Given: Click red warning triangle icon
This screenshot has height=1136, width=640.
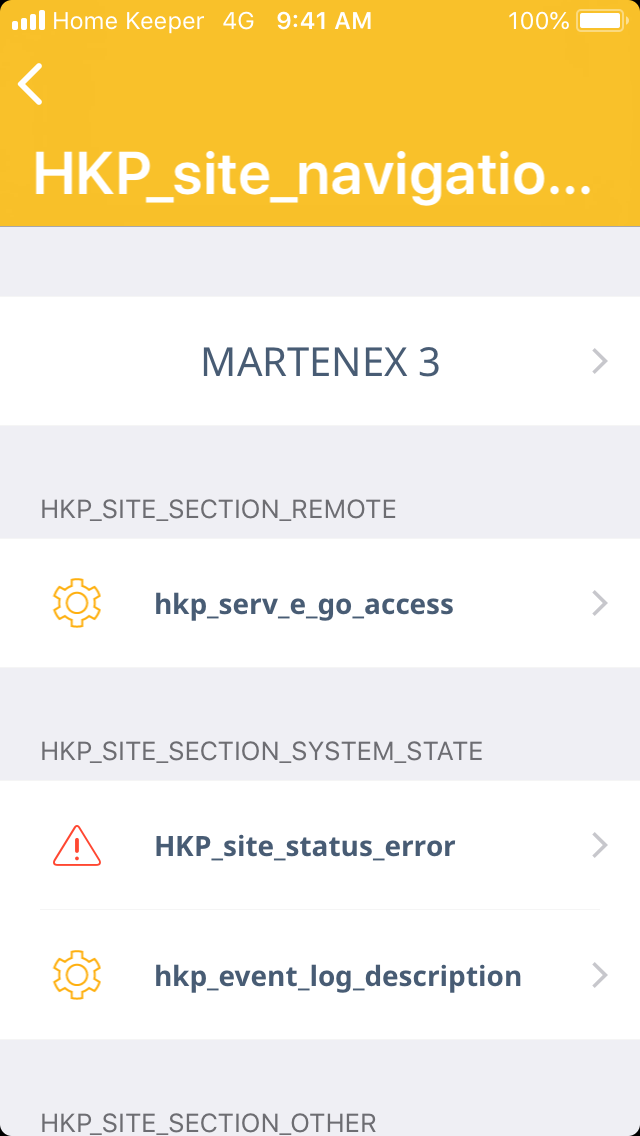Looking at the screenshot, I should pyautogui.click(x=77, y=846).
